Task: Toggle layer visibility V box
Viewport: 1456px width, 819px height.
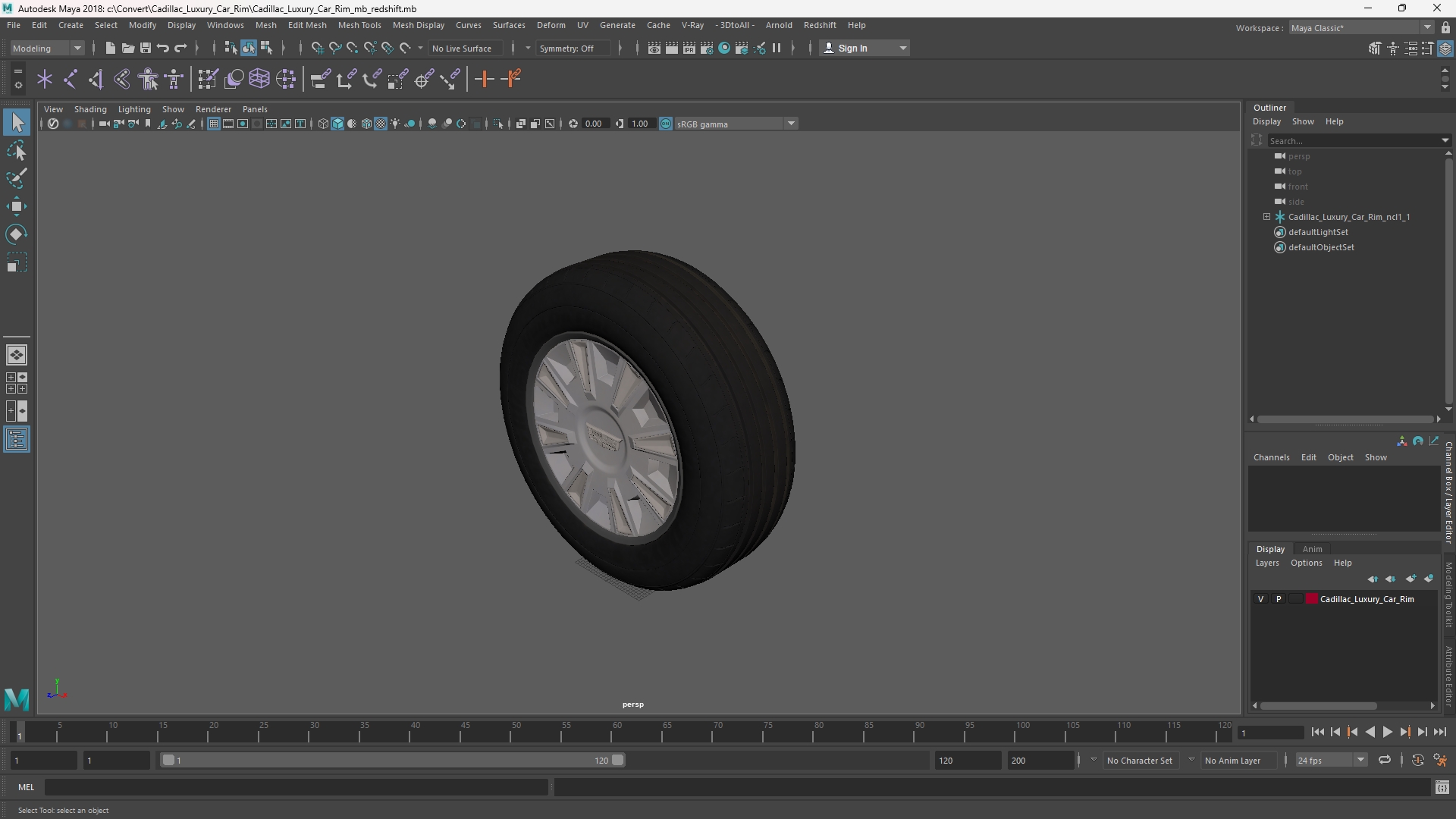Action: 1261,599
